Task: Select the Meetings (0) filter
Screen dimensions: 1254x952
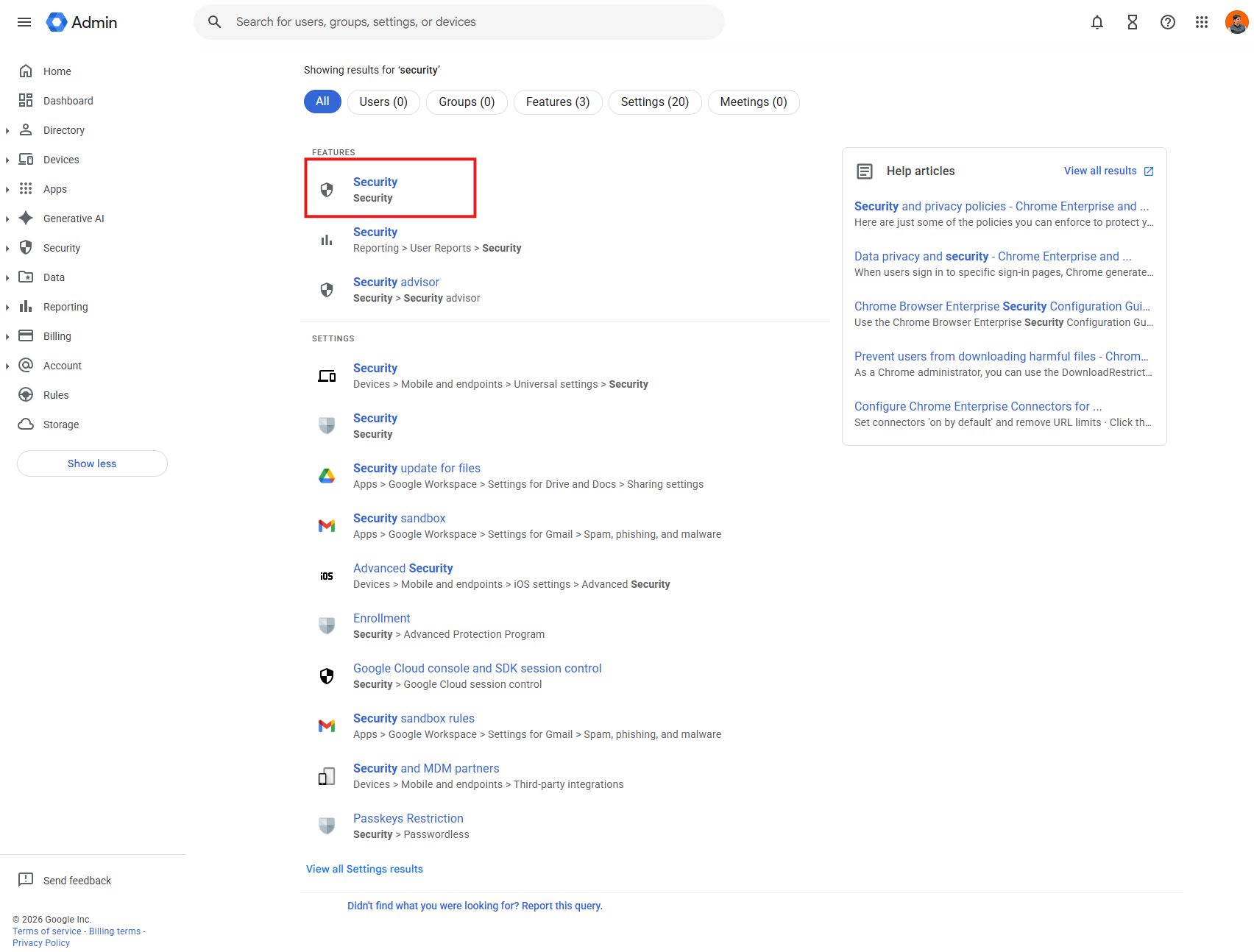Action: point(754,102)
